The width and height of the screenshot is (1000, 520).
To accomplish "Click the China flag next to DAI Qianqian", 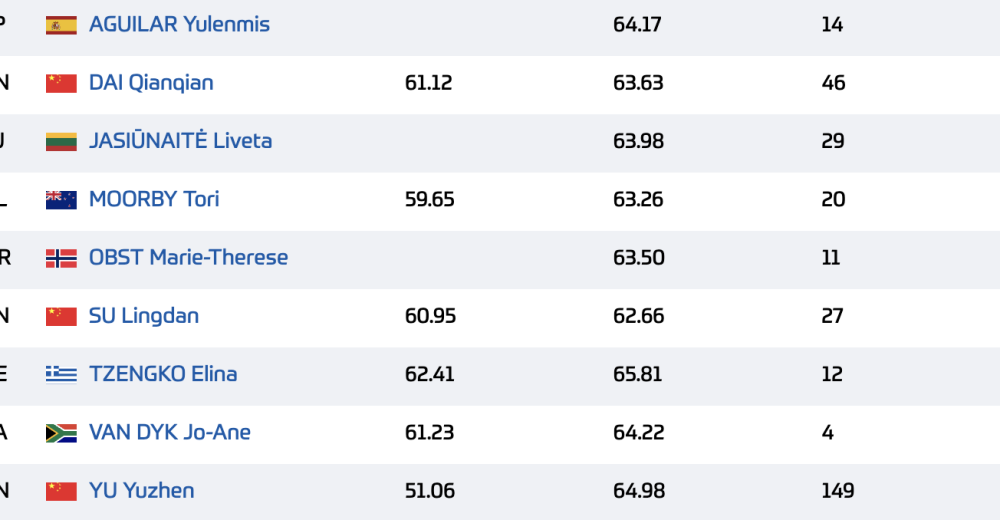I will tap(61, 83).
